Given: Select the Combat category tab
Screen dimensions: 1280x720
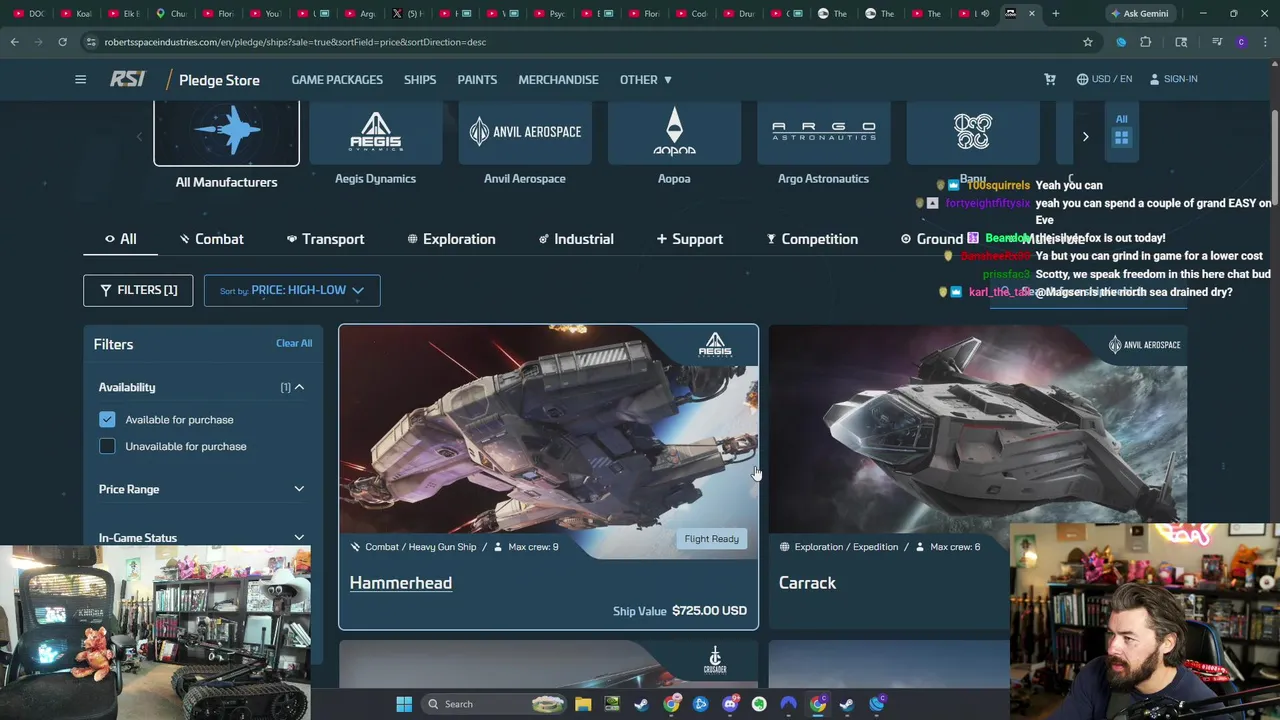Looking at the screenshot, I should coord(211,239).
